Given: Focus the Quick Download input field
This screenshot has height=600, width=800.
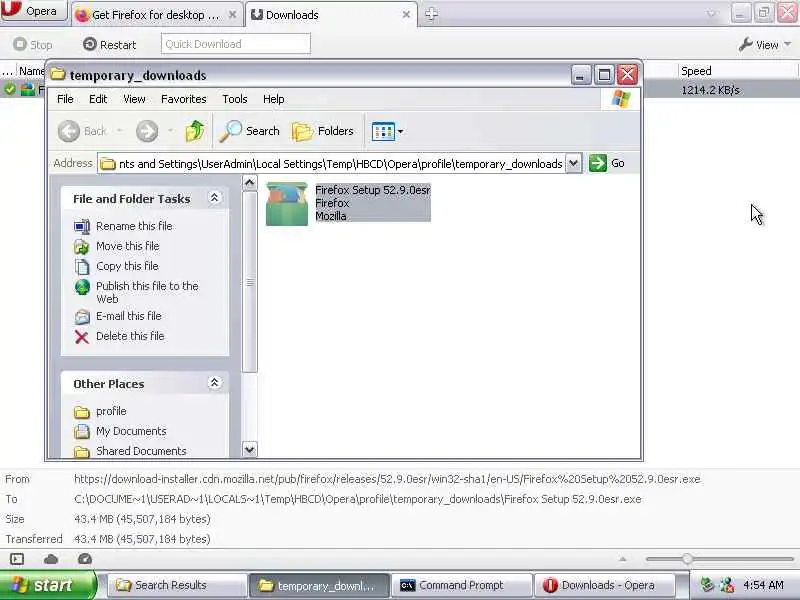Looking at the screenshot, I should pos(236,44).
